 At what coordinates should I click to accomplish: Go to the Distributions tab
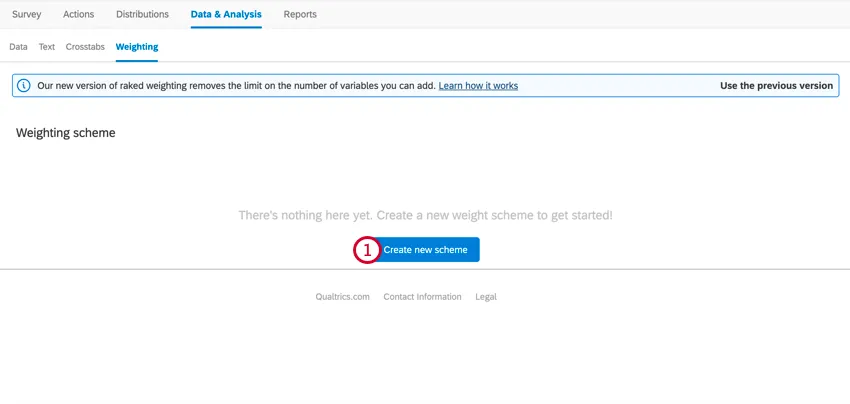[x=142, y=14]
